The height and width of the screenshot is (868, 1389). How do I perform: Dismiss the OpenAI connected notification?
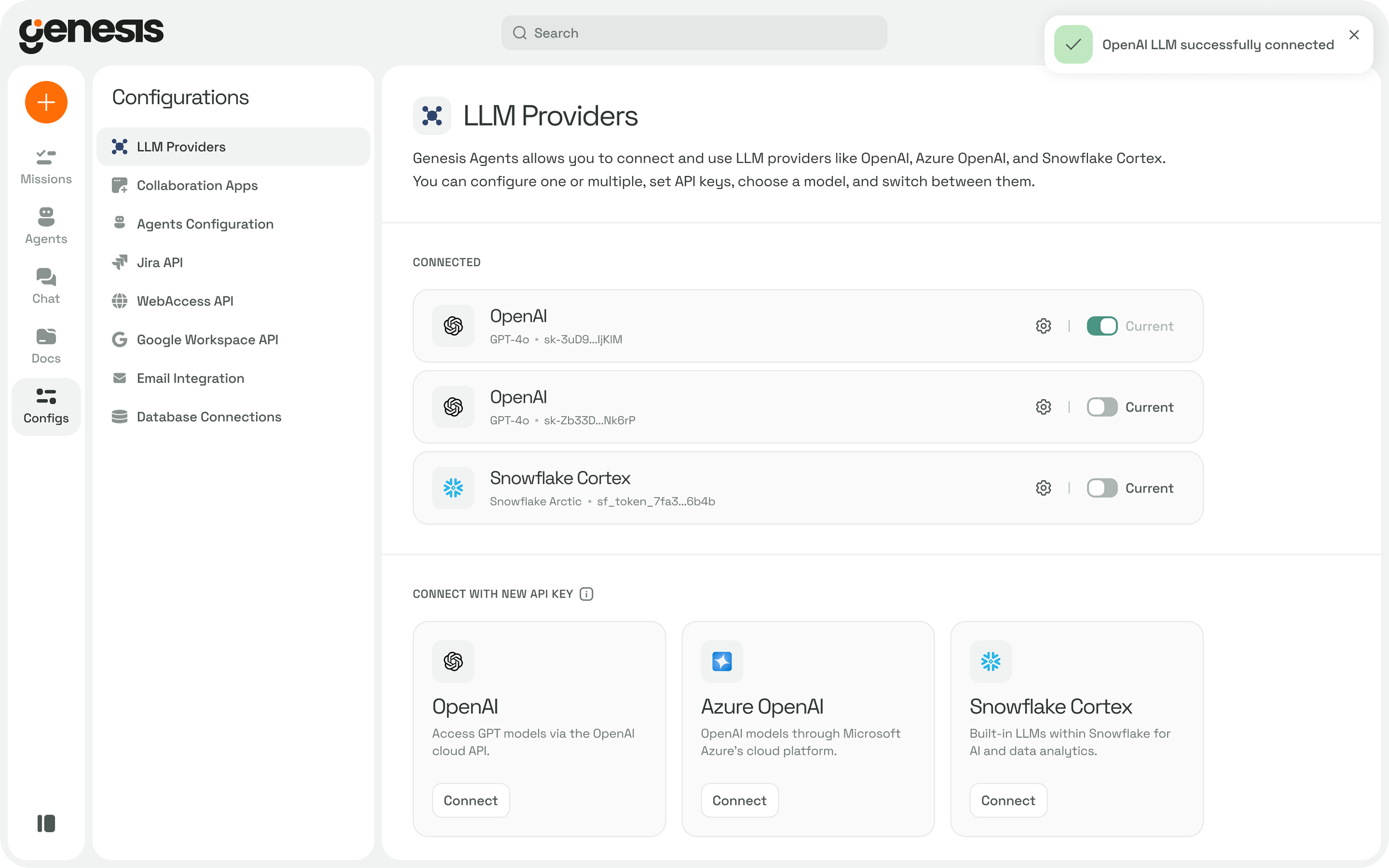click(1354, 35)
